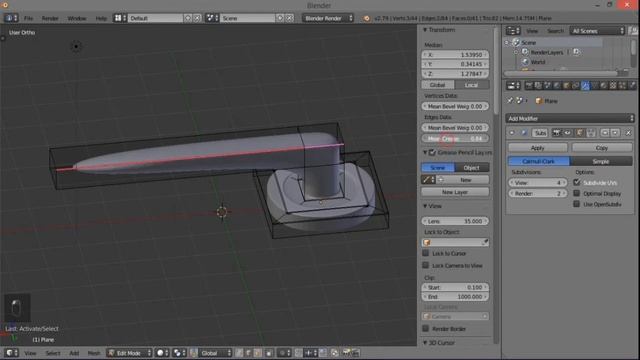
Task: Delete the current scene
Action: (x=289, y=18)
